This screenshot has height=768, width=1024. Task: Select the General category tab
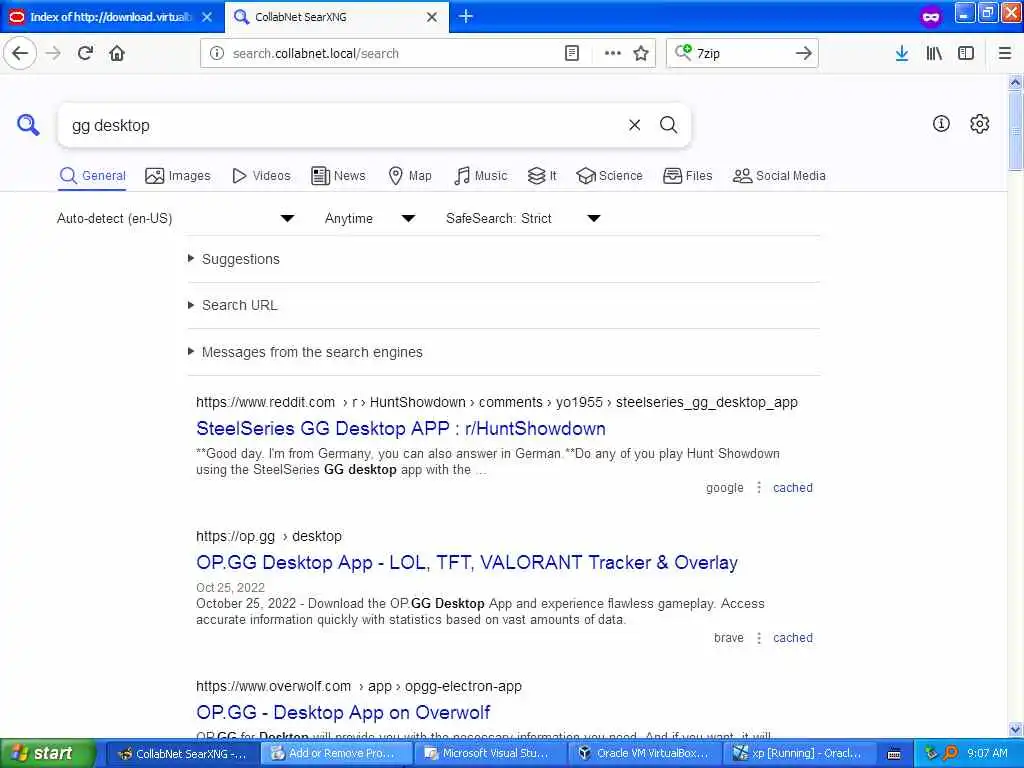point(92,176)
